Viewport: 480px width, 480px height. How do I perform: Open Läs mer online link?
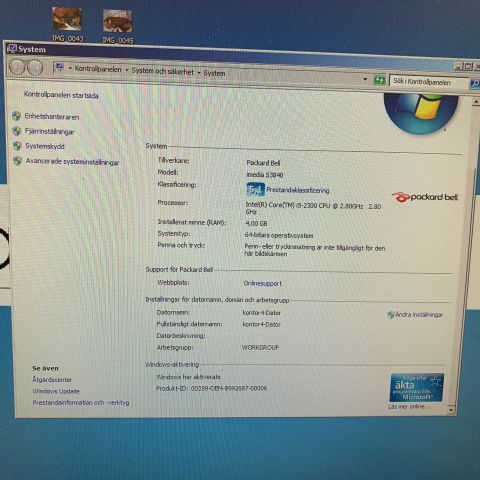[x=409, y=407]
